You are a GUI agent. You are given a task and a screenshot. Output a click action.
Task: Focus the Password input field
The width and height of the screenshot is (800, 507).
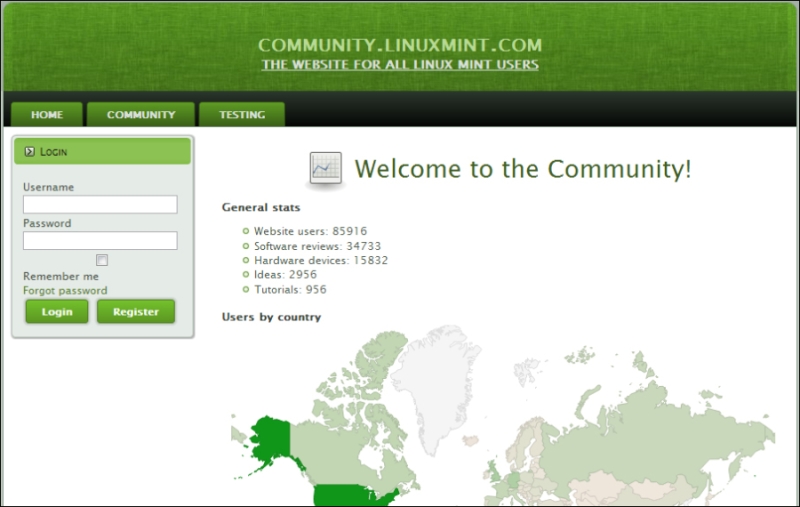pos(100,240)
